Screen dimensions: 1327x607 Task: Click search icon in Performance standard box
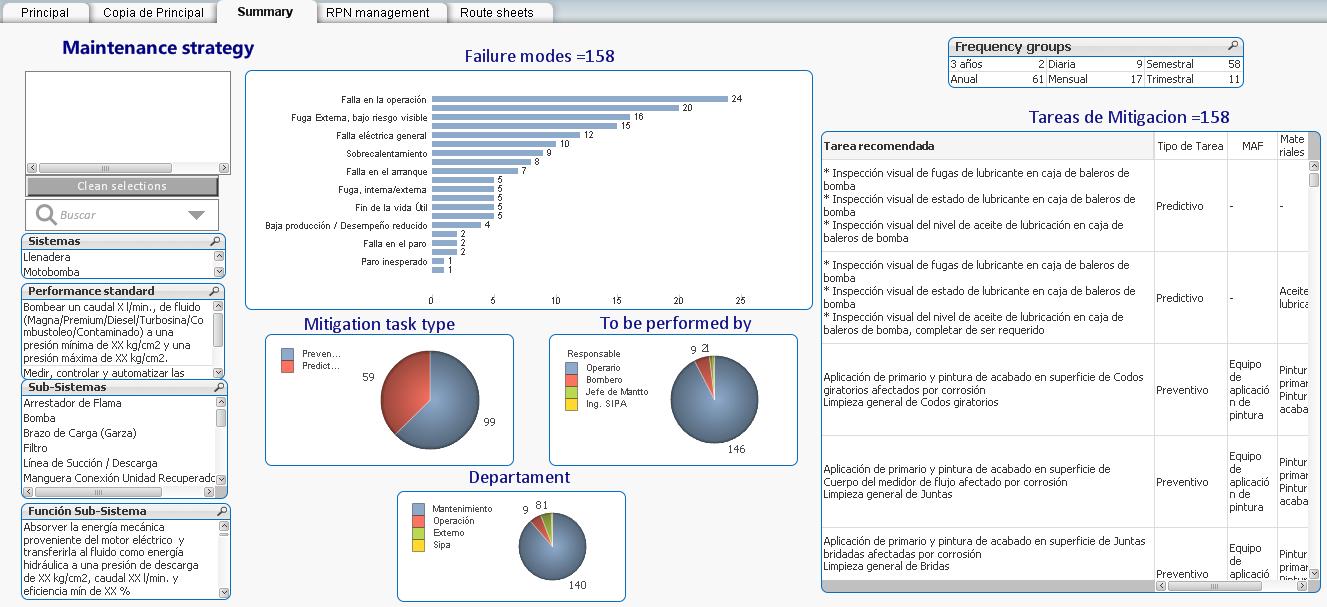click(x=215, y=292)
